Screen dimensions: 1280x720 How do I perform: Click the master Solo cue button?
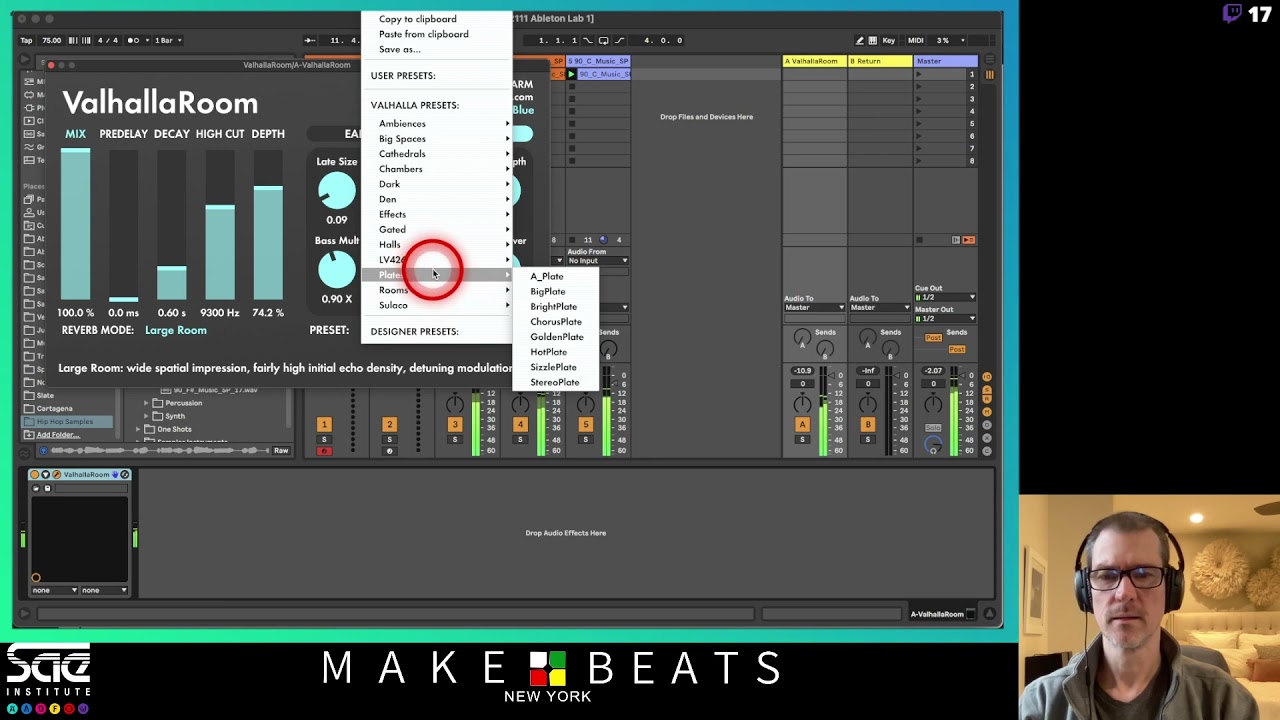[933, 428]
